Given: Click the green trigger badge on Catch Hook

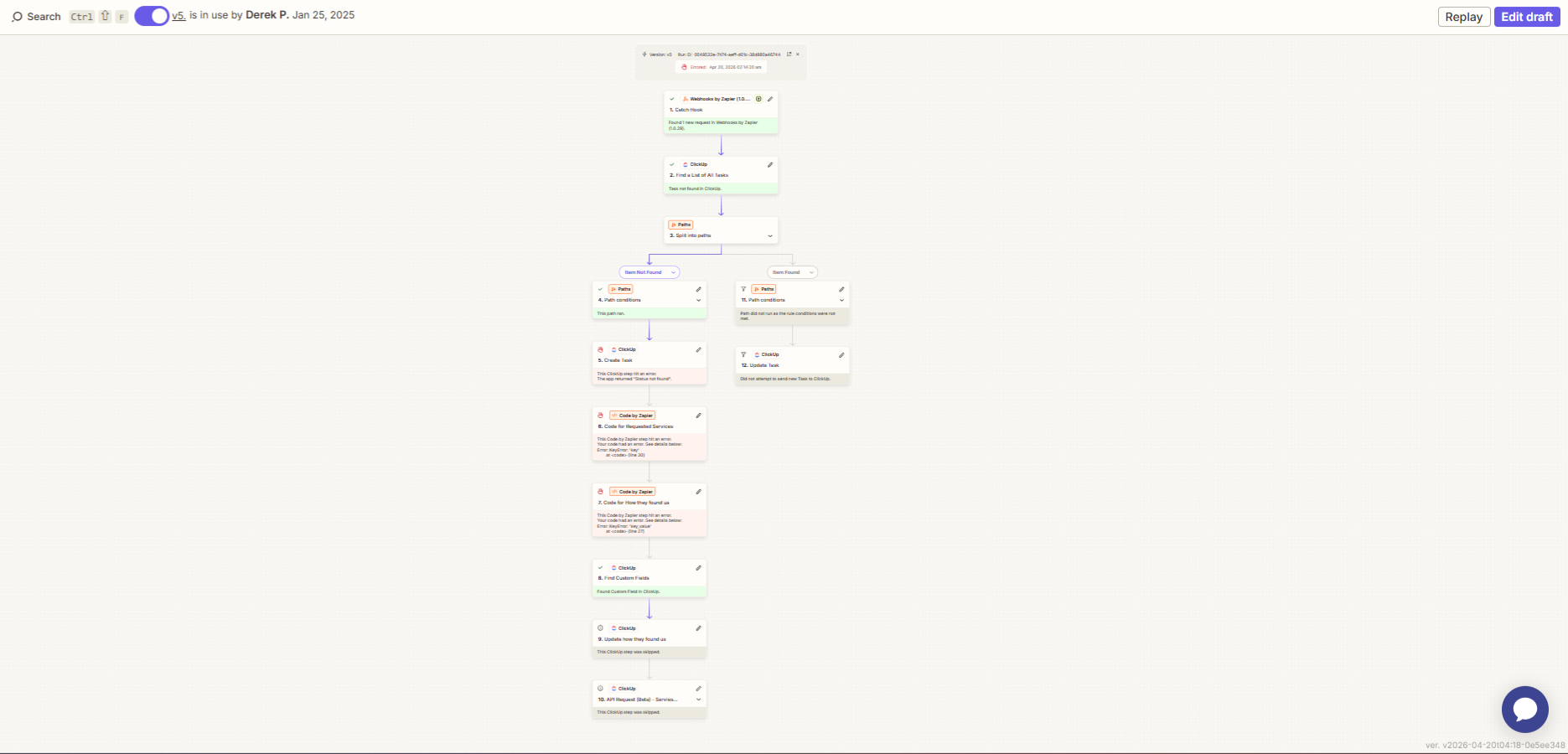Looking at the screenshot, I should click(758, 99).
